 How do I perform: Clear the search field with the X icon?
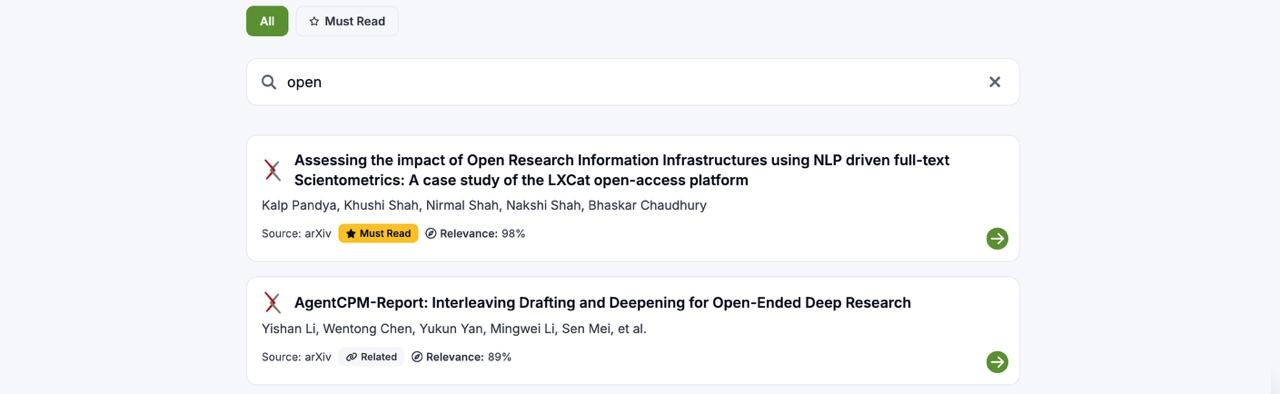point(994,82)
